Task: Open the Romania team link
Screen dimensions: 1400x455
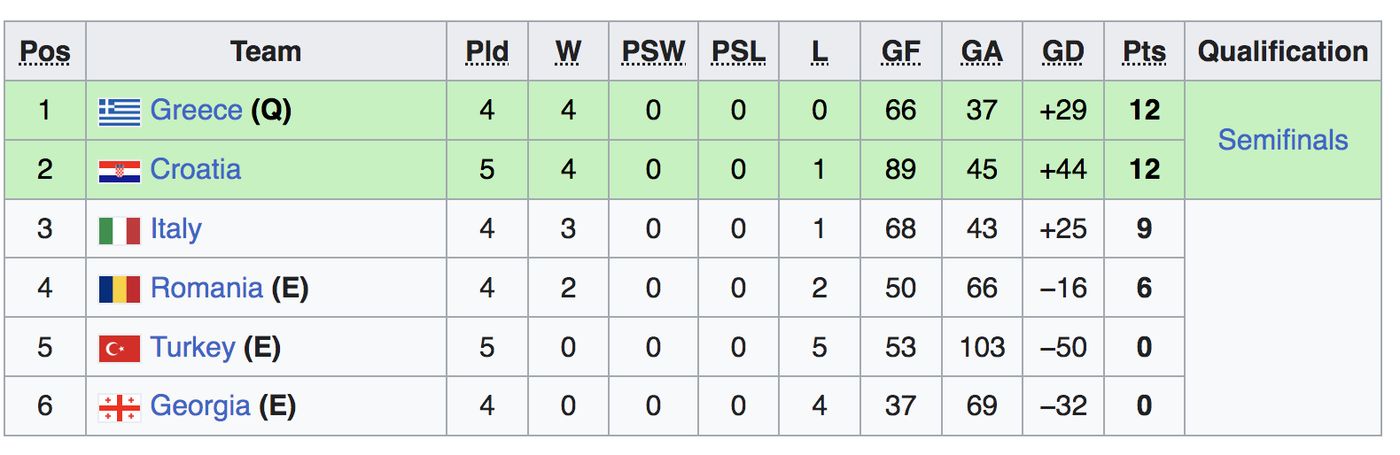Action: click(x=206, y=288)
